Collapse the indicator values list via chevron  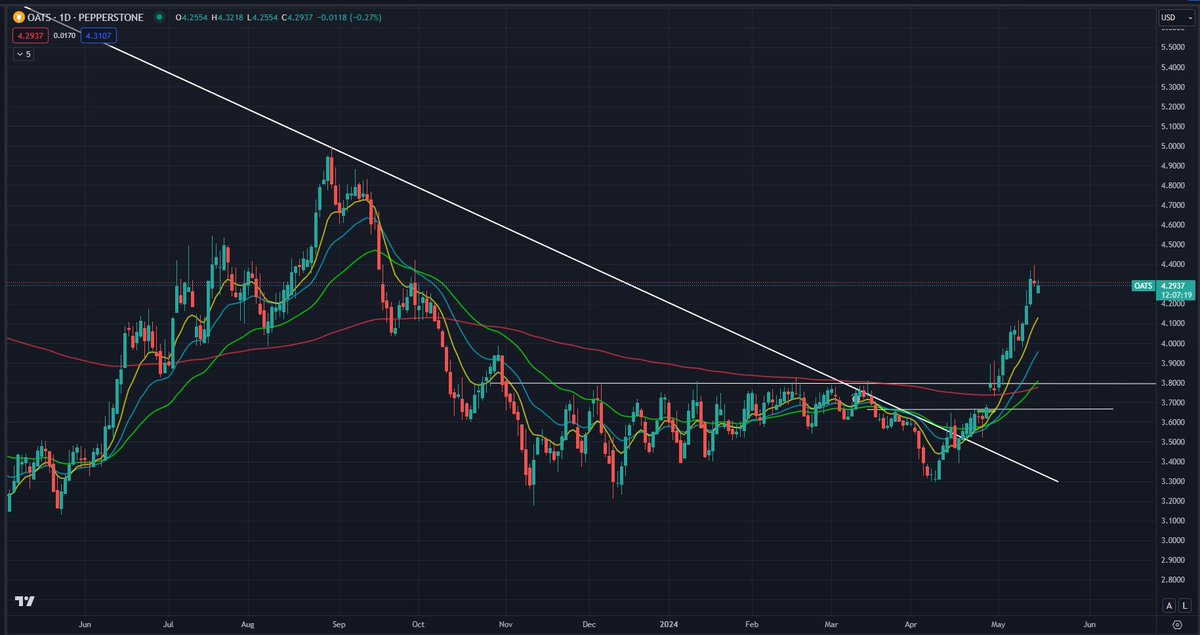22,54
